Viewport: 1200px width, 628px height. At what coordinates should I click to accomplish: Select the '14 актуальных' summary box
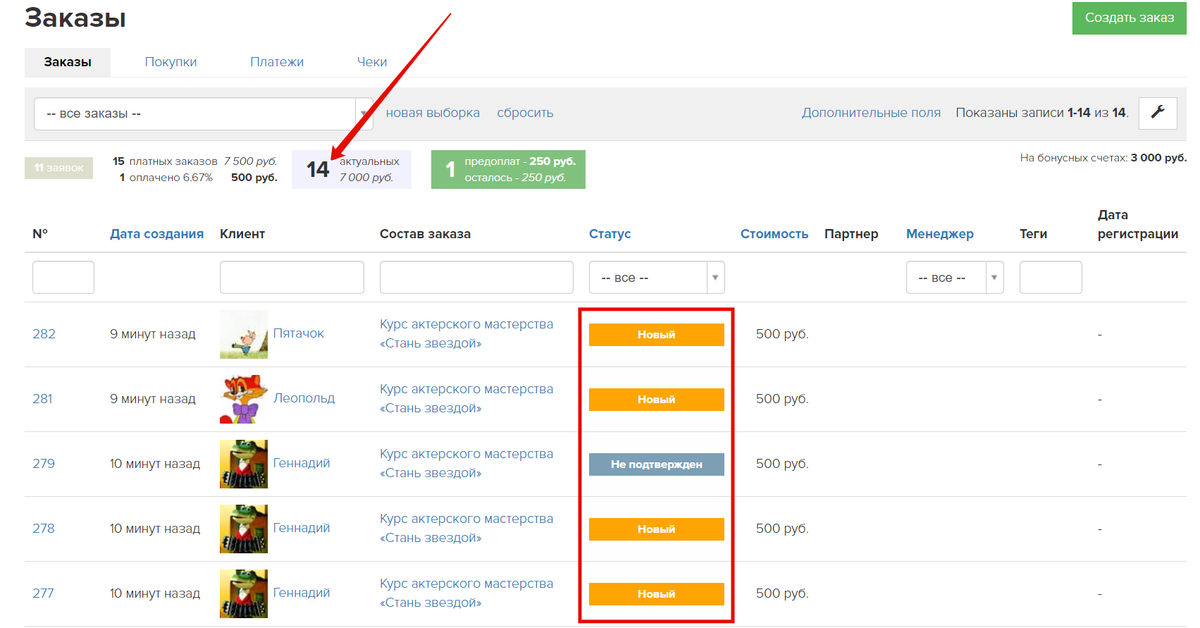pos(351,169)
